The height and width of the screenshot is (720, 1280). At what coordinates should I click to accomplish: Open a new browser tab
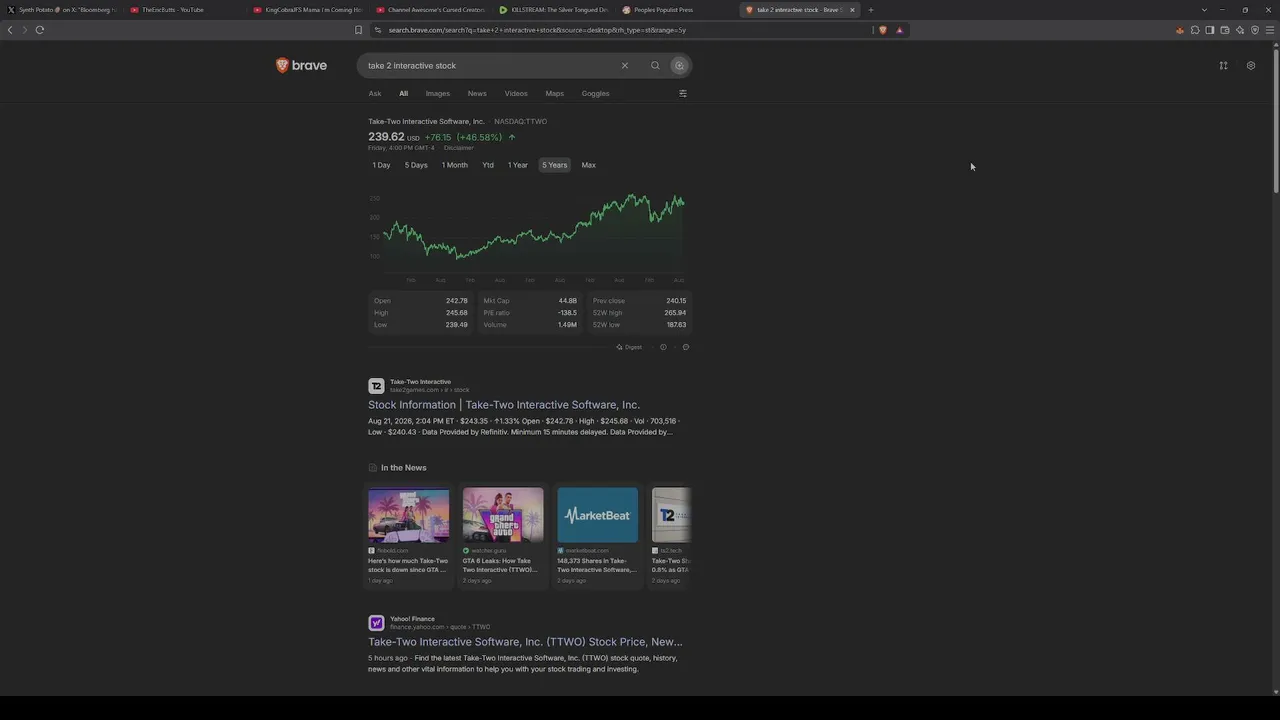[871, 10]
